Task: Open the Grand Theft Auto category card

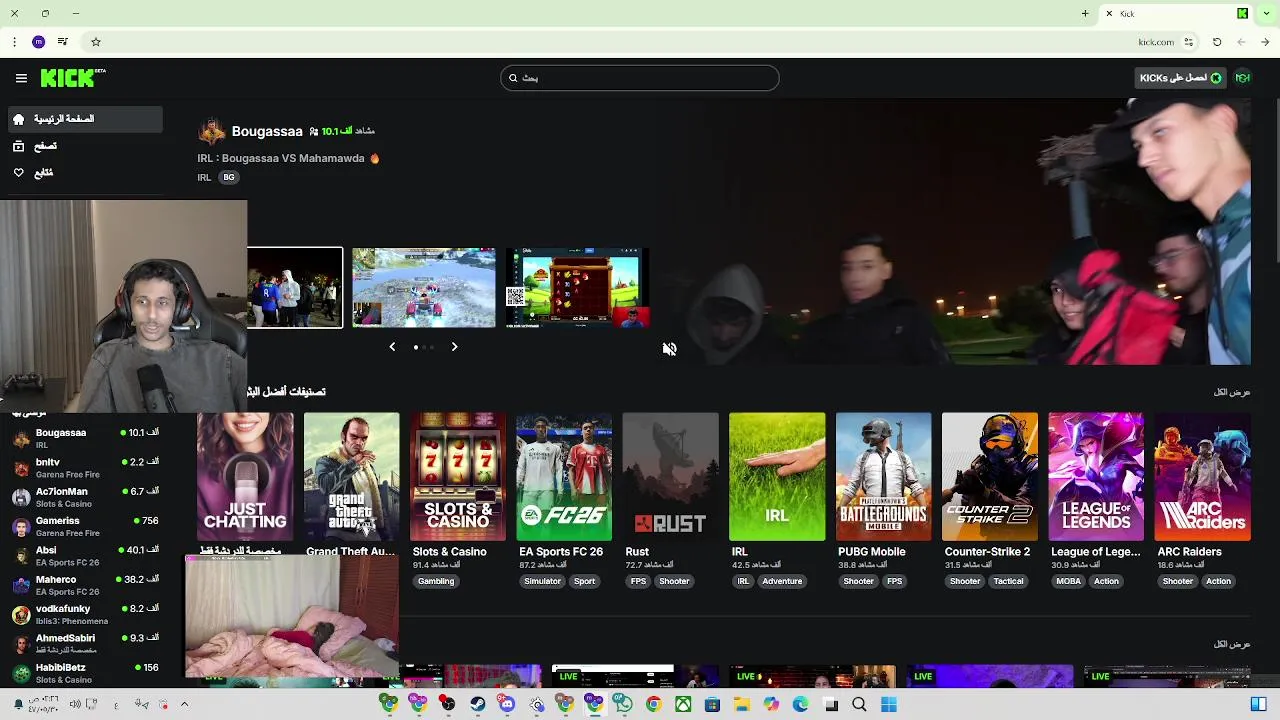Action: click(351, 477)
